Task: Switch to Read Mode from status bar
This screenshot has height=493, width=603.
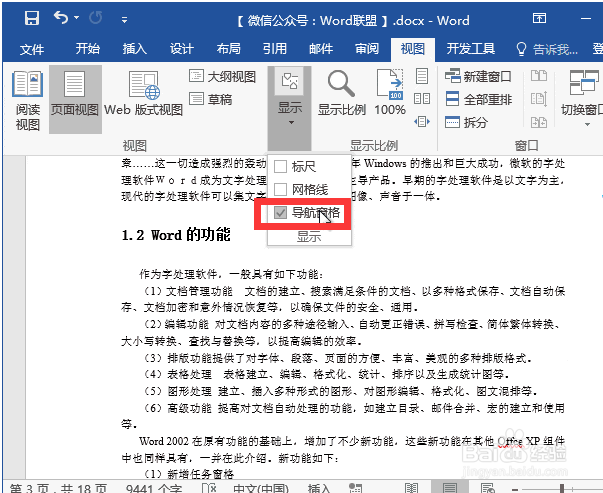Action: click(x=411, y=488)
